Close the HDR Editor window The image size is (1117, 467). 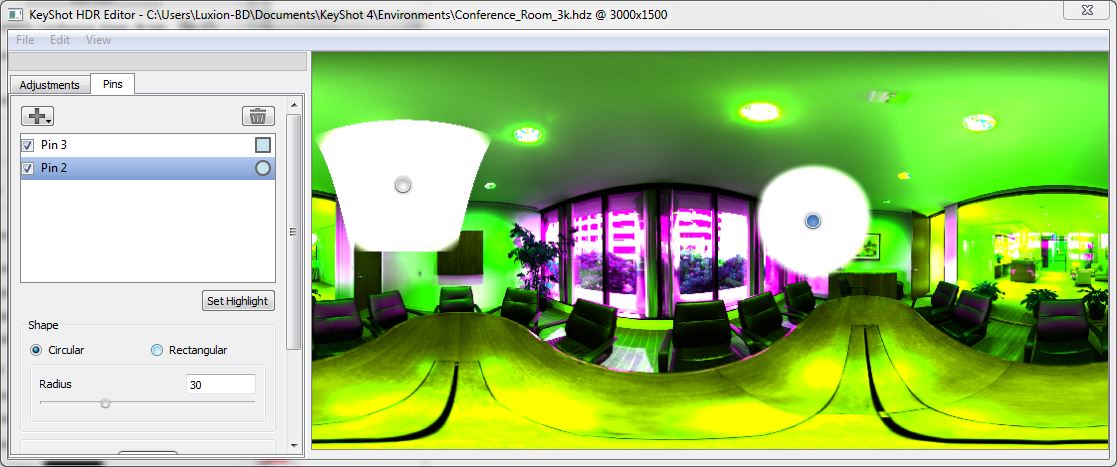click(x=1087, y=9)
